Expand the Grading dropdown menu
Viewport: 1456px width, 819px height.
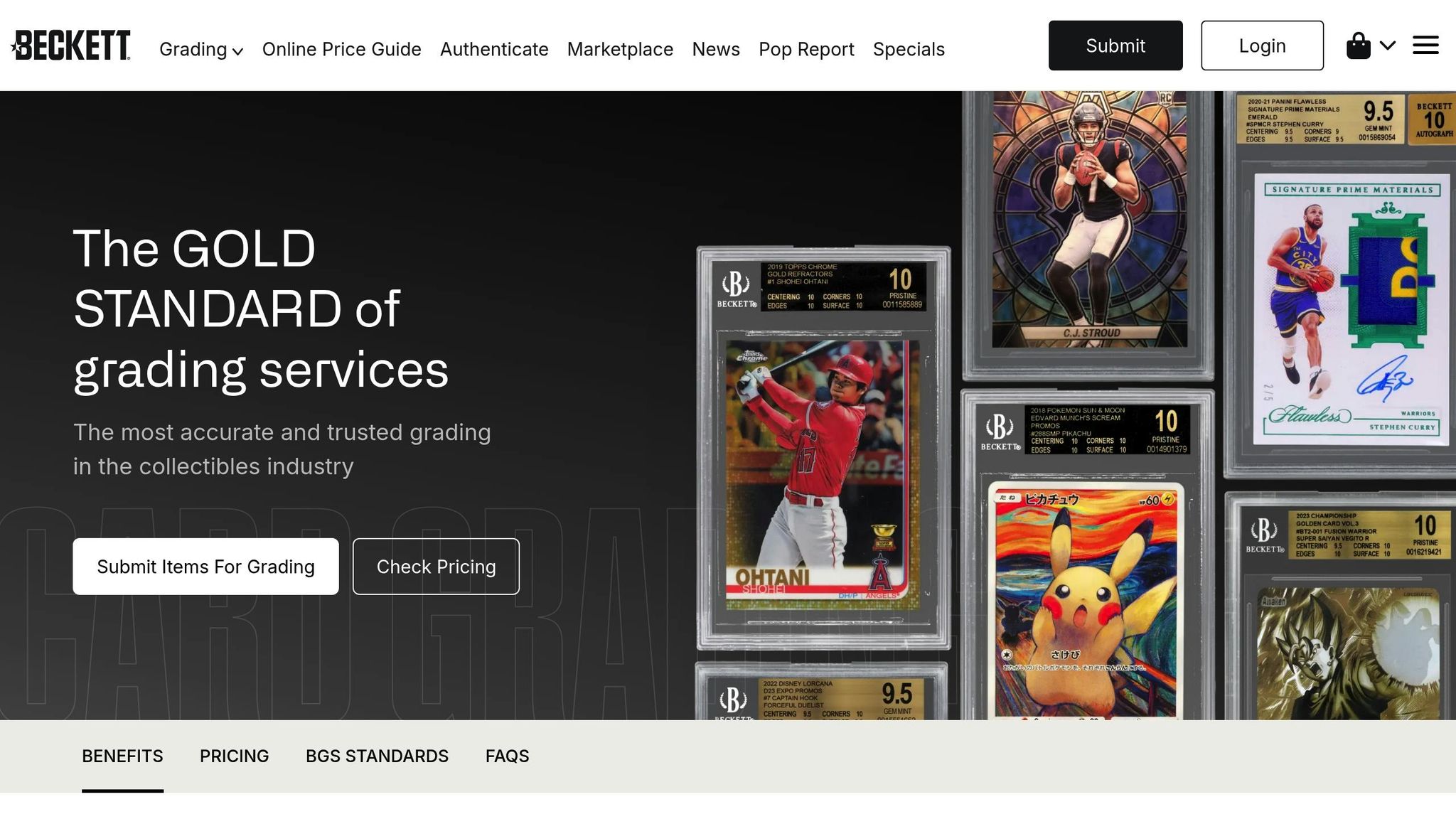[x=201, y=49]
